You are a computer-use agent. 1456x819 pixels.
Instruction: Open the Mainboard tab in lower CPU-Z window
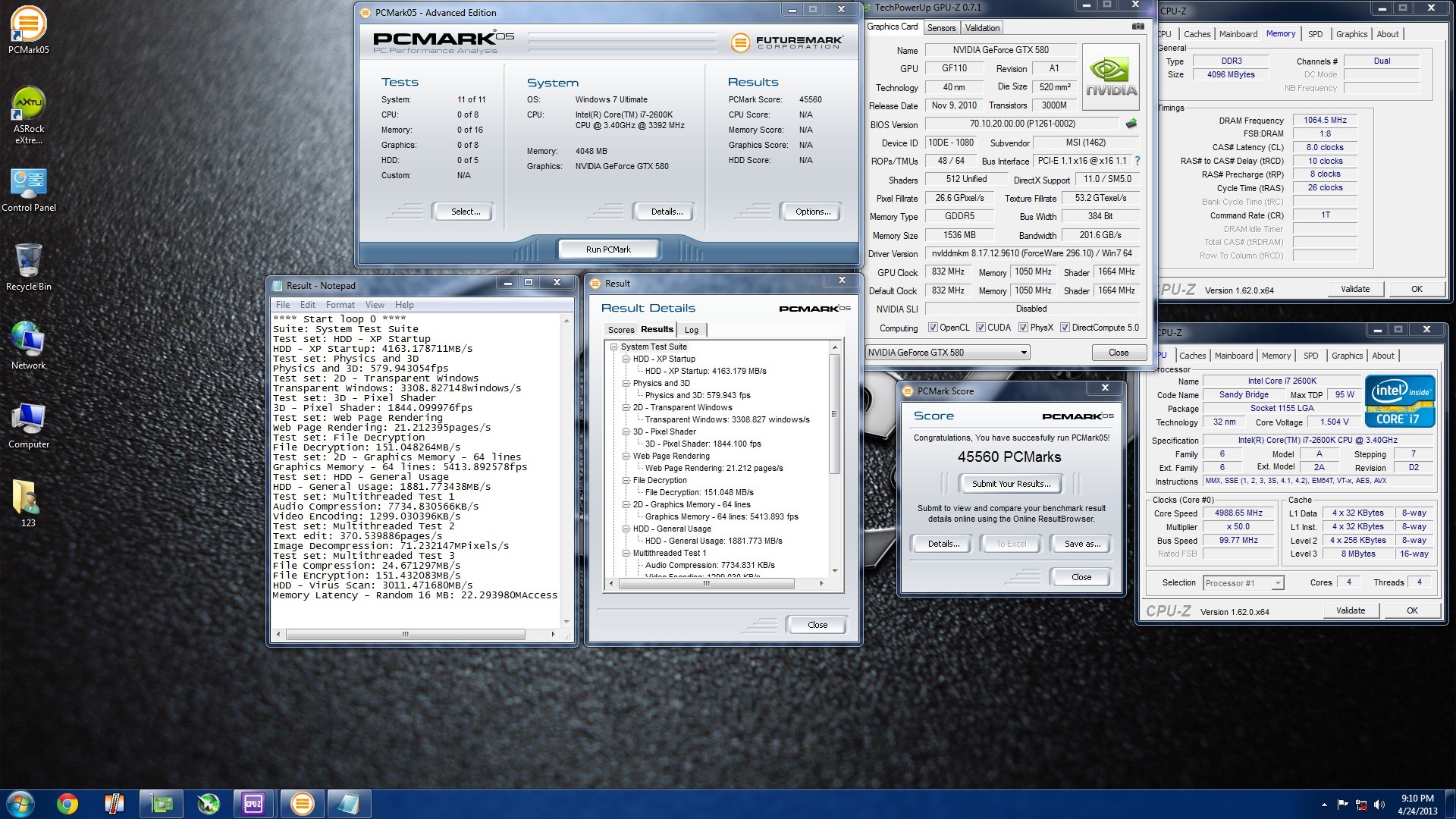click(1234, 356)
